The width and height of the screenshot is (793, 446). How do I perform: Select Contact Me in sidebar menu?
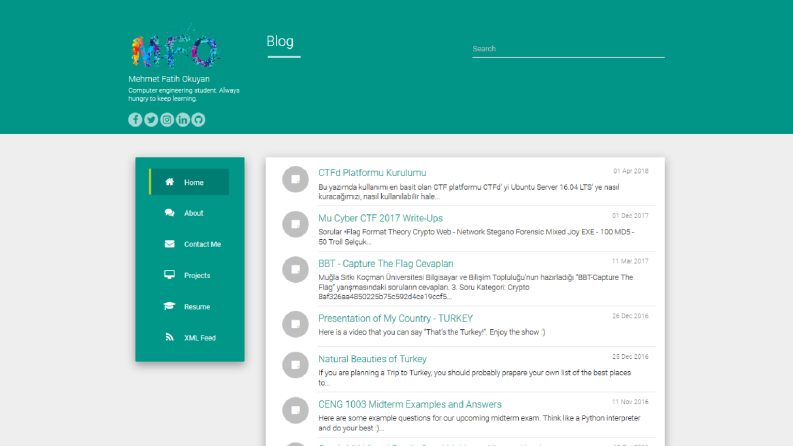(x=189, y=244)
